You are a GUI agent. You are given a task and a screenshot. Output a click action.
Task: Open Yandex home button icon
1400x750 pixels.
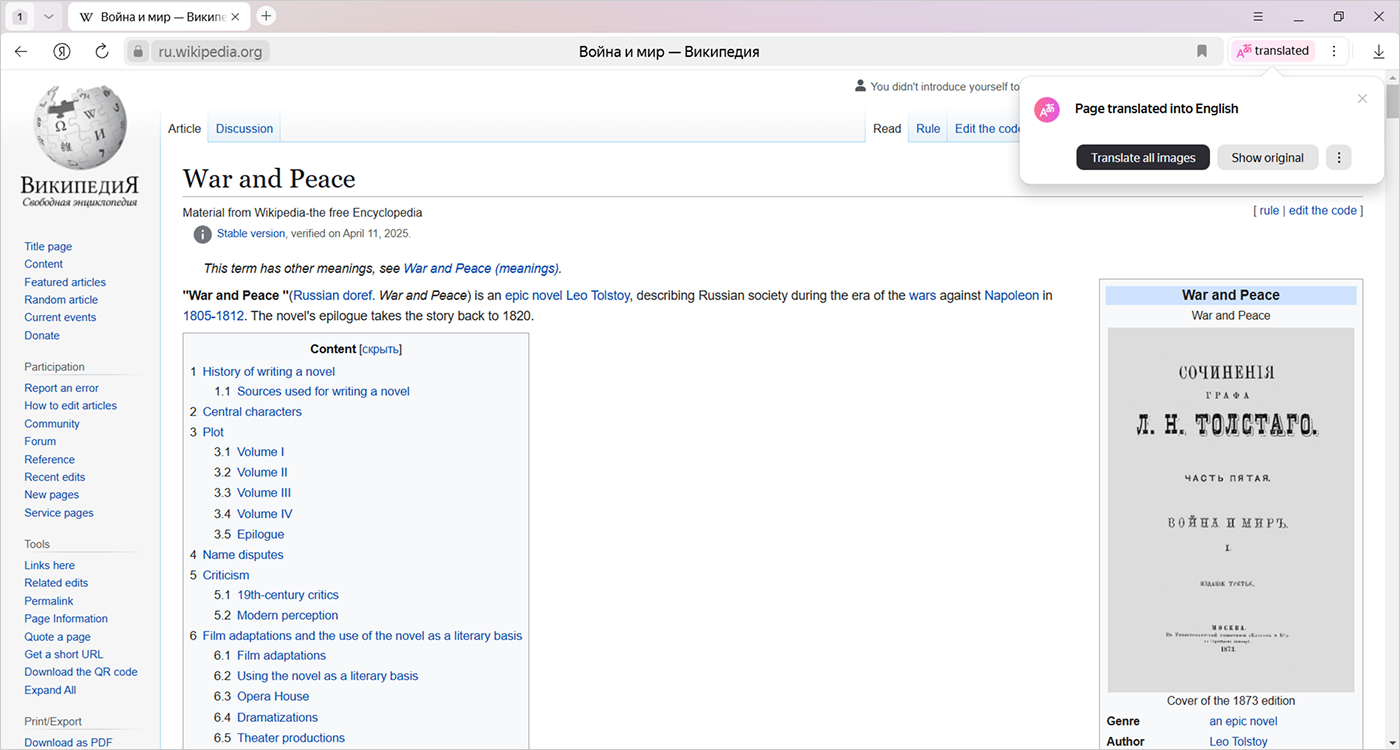(x=62, y=51)
